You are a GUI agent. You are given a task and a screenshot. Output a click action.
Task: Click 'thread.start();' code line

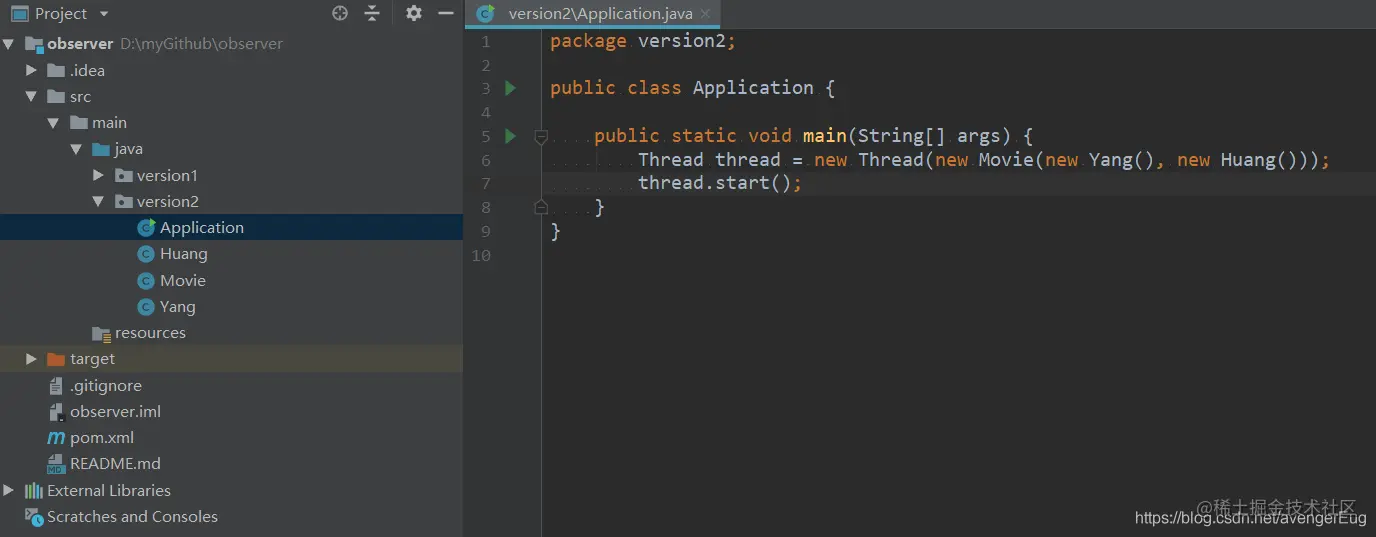coord(720,183)
